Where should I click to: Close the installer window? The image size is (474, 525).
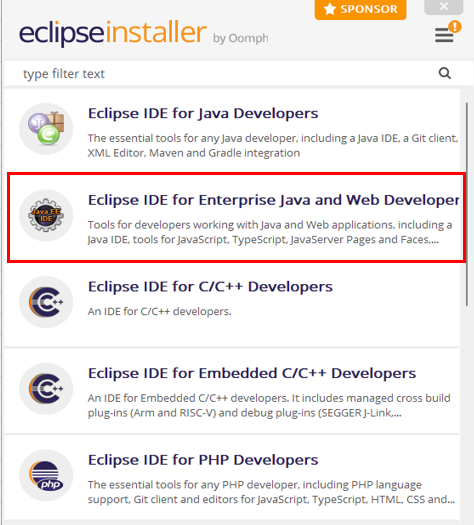click(x=444, y=6)
